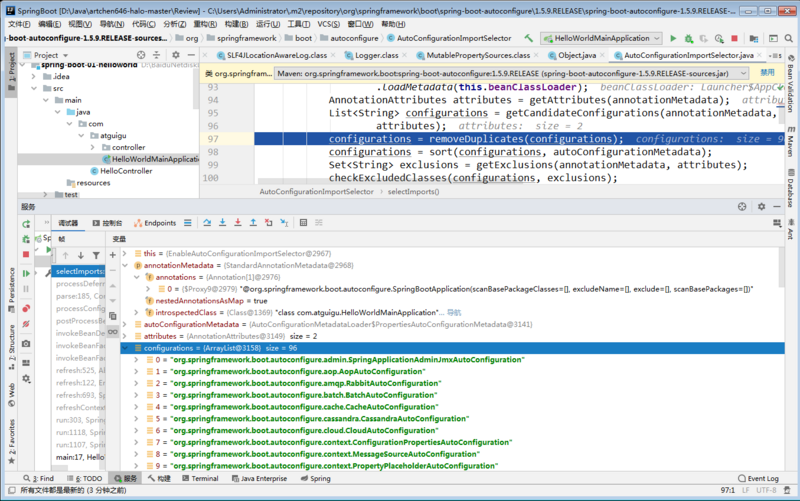Screen dimensions: 800x501
Task: Open the Terminal tool window button
Action: click(x=200, y=479)
